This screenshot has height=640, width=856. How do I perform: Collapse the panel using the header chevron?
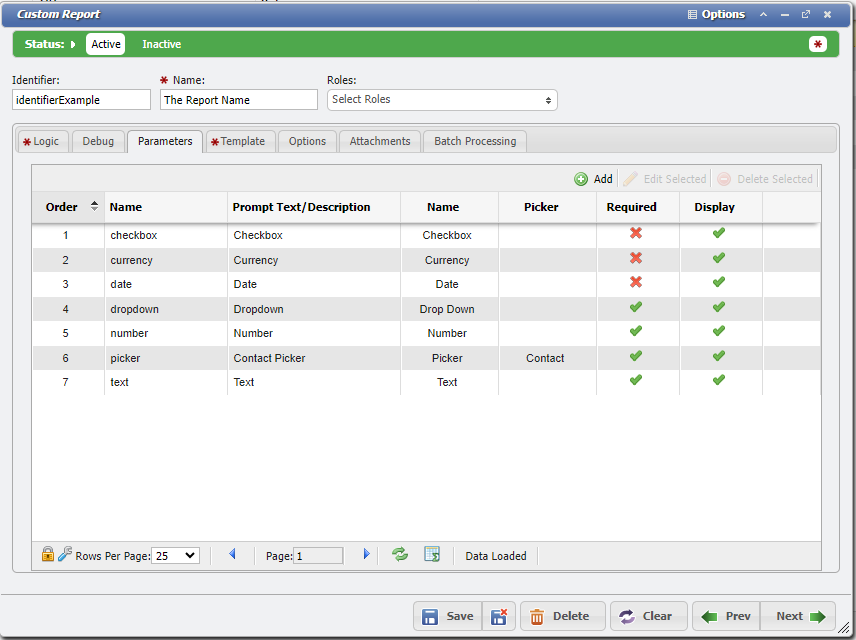[x=764, y=15]
